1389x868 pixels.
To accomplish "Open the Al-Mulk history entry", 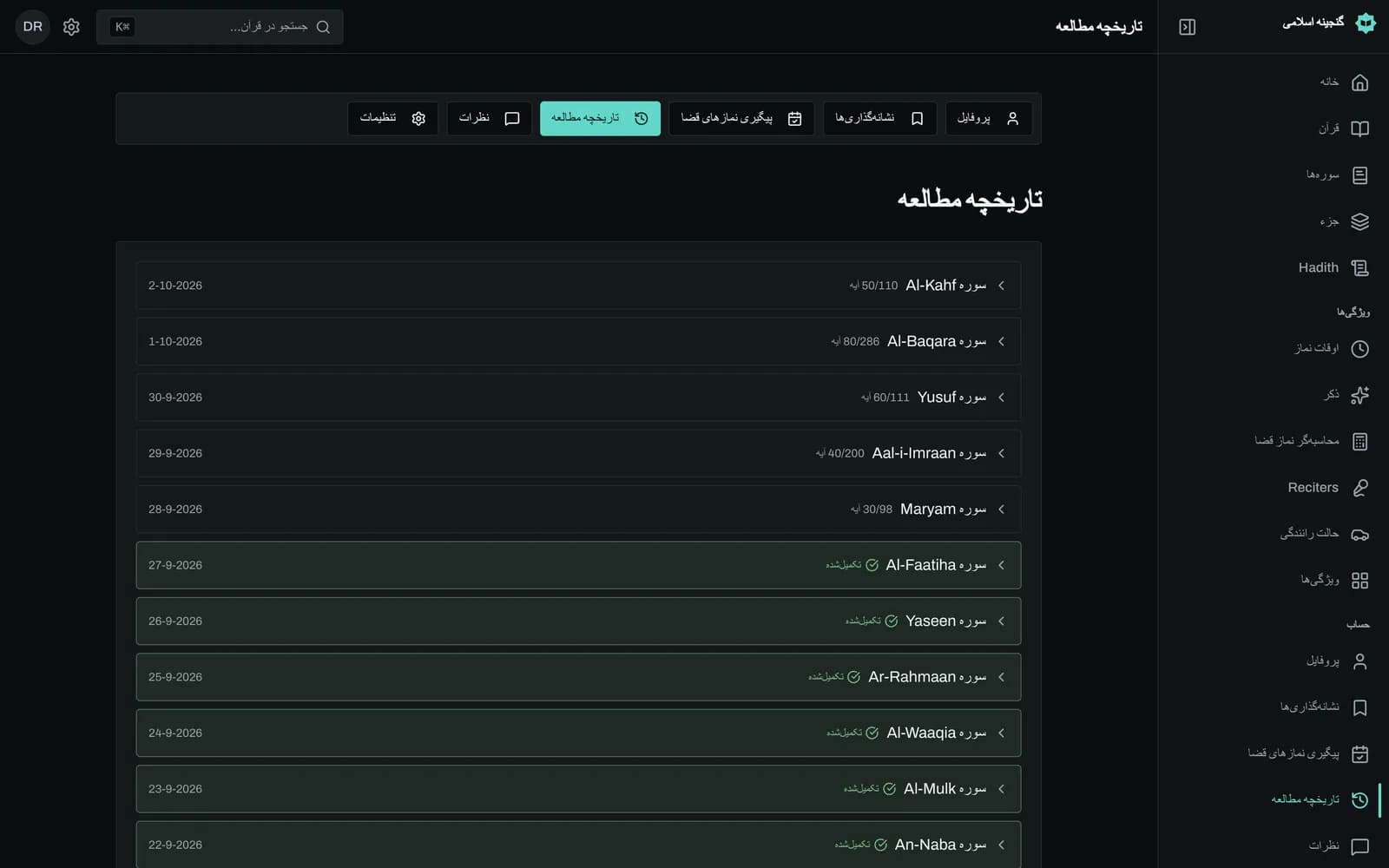I will (578, 789).
